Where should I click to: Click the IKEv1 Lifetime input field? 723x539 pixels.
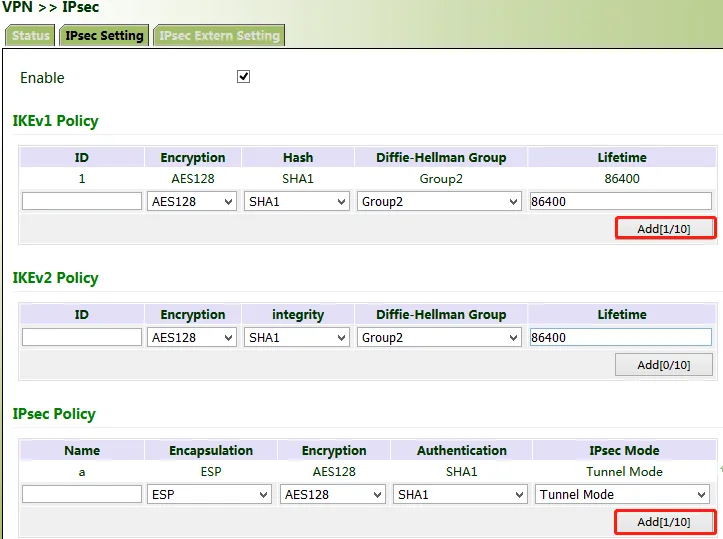click(x=621, y=201)
